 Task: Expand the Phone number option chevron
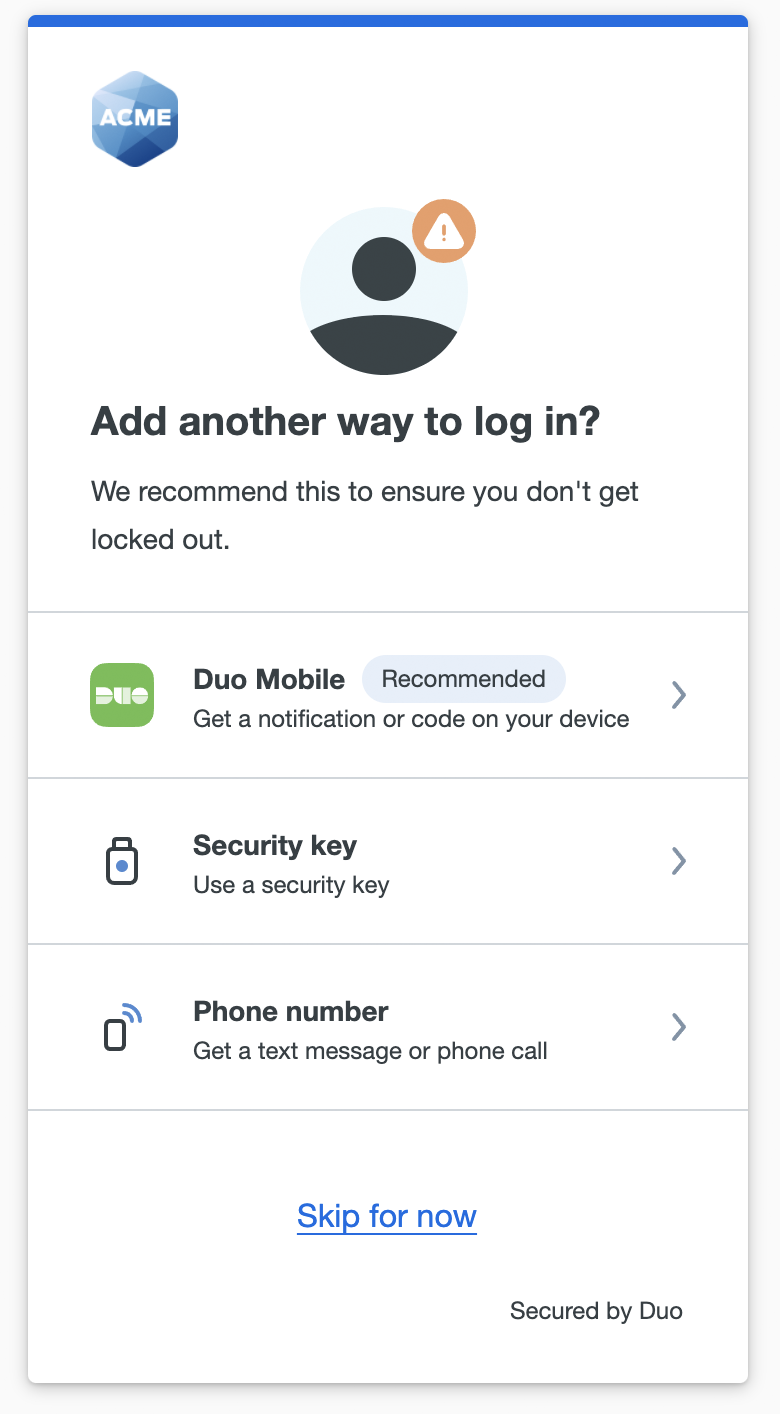[679, 1027]
